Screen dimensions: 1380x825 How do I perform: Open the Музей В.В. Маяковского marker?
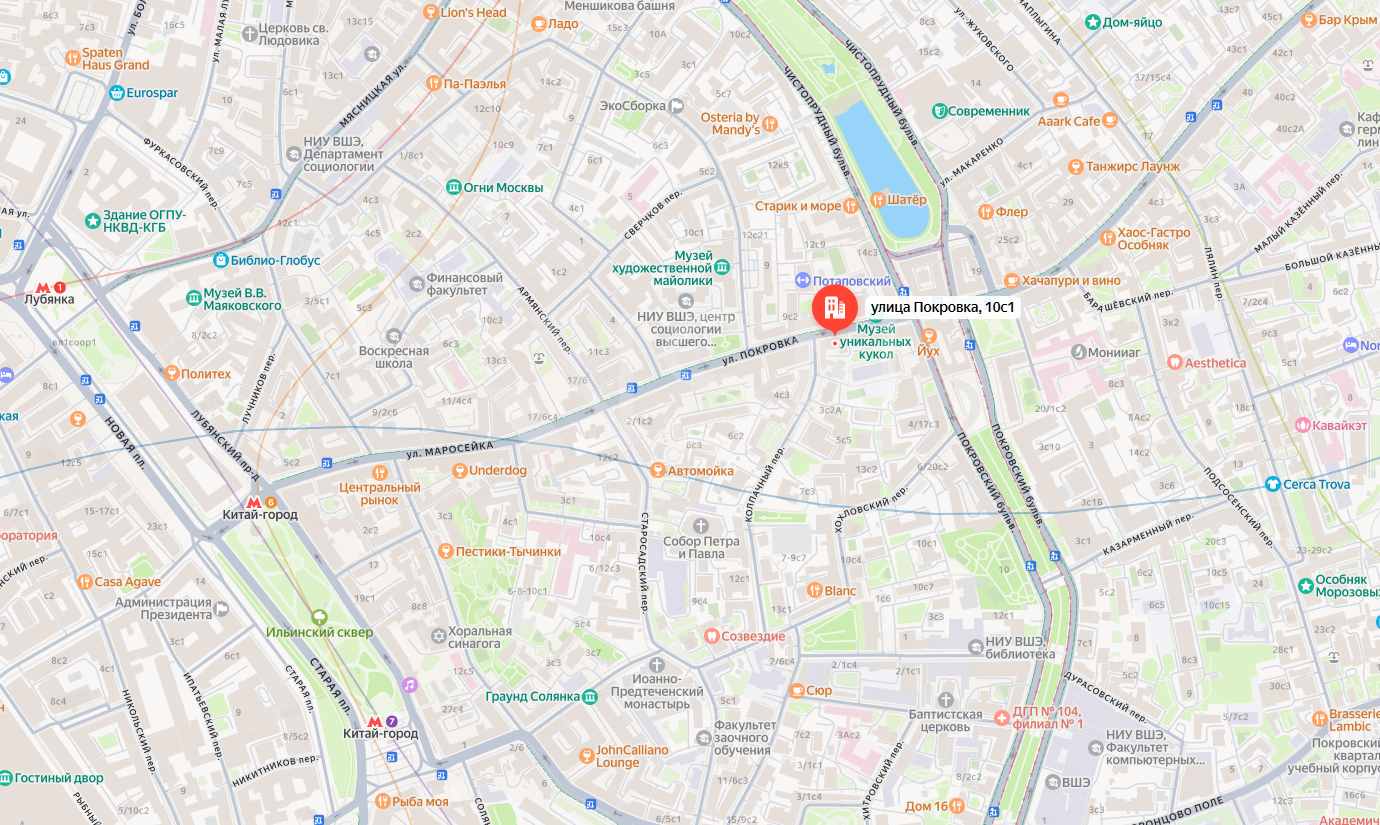pyautogui.click(x=194, y=298)
